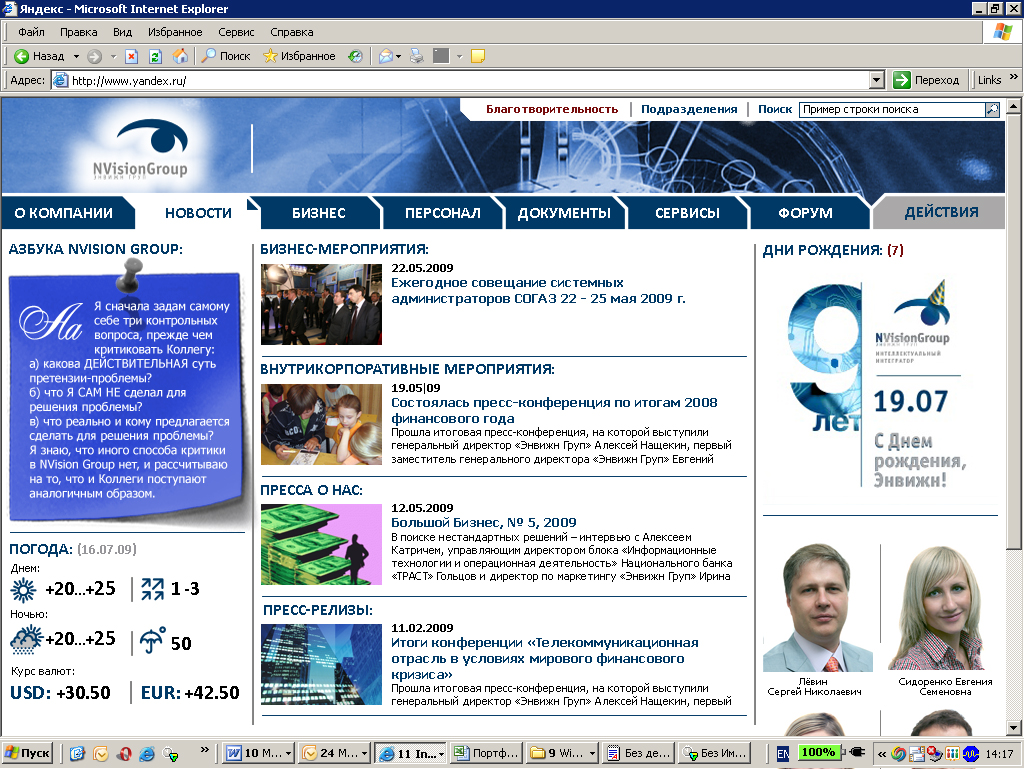This screenshot has height=769, width=1024.
Task: Expand the Back button history arrow
Action: point(74,56)
